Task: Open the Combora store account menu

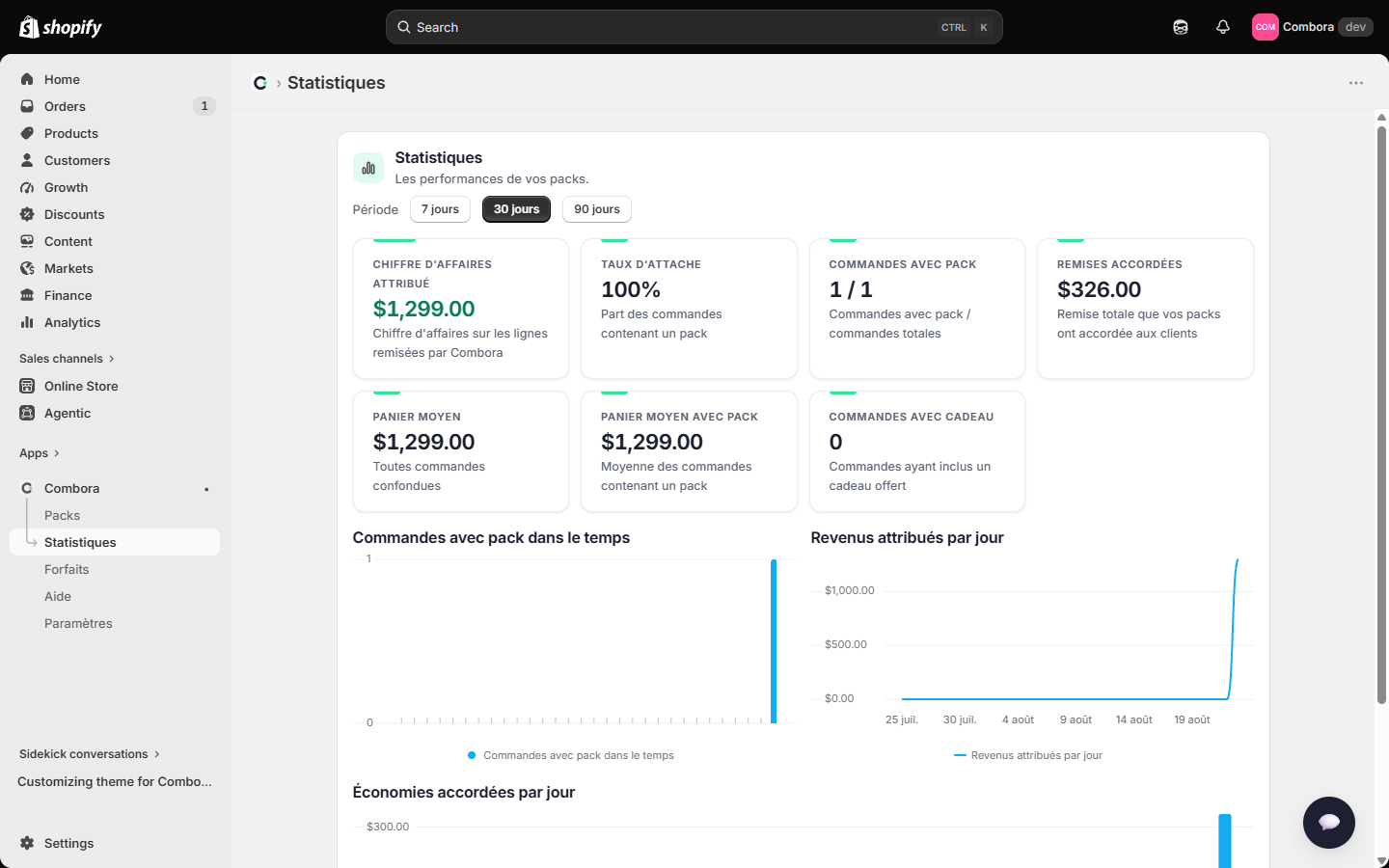Action: click(x=1312, y=27)
